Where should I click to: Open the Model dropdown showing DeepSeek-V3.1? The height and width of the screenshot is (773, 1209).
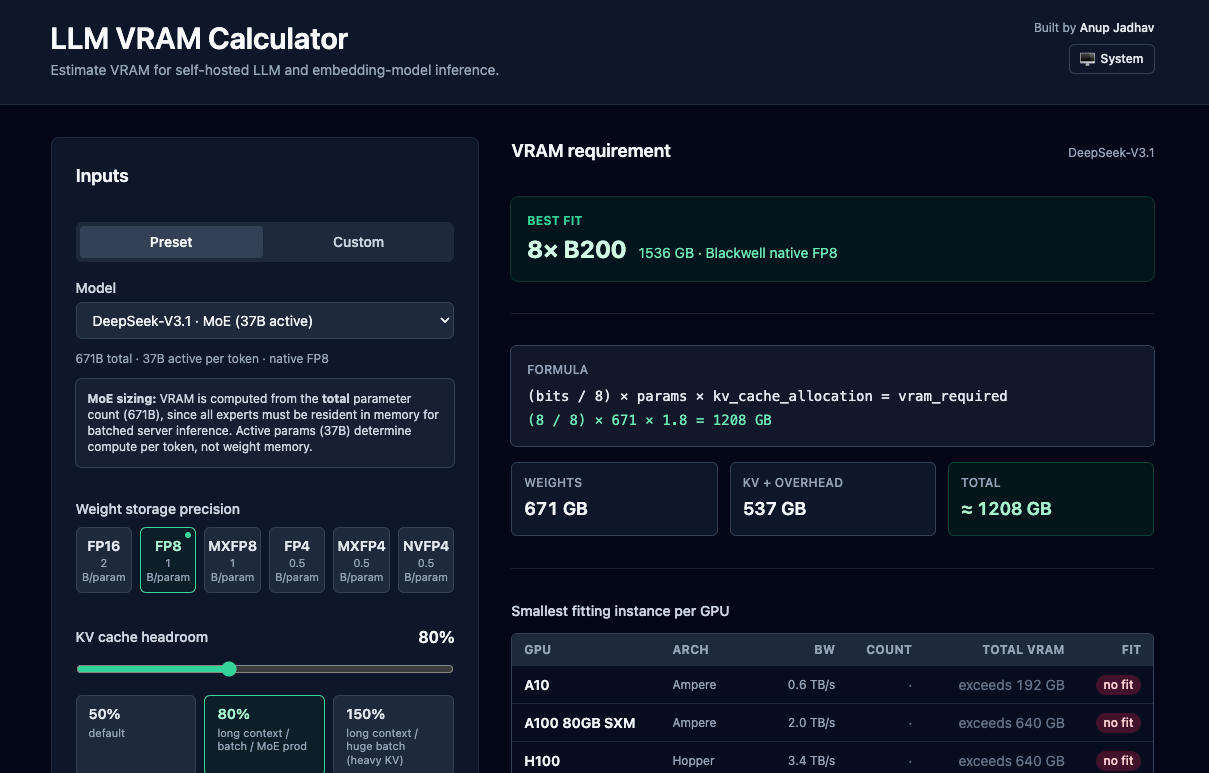click(265, 321)
